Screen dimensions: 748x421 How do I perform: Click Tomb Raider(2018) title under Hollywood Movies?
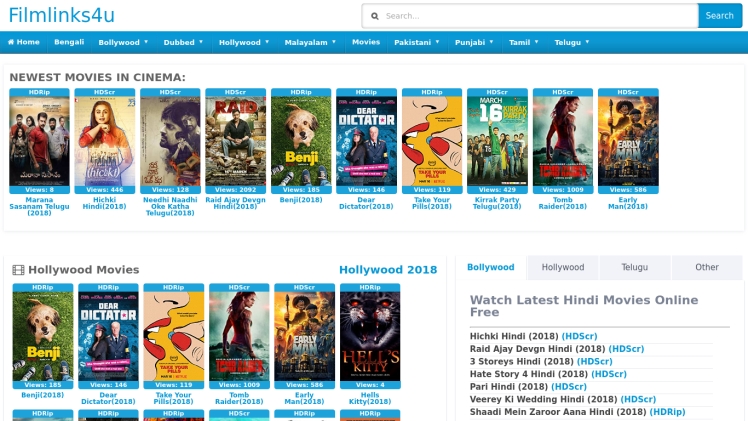tap(239, 398)
